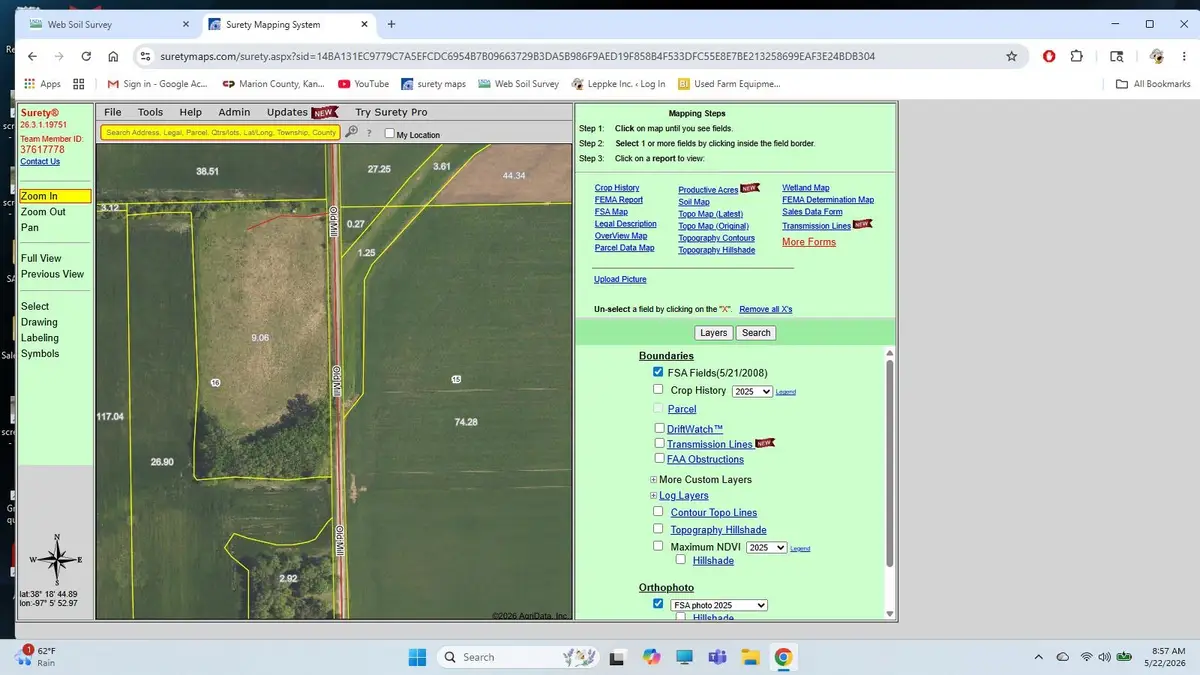
Task: Uncheck the FSA Fields(5/21/2008) checkbox
Action: pyautogui.click(x=658, y=372)
